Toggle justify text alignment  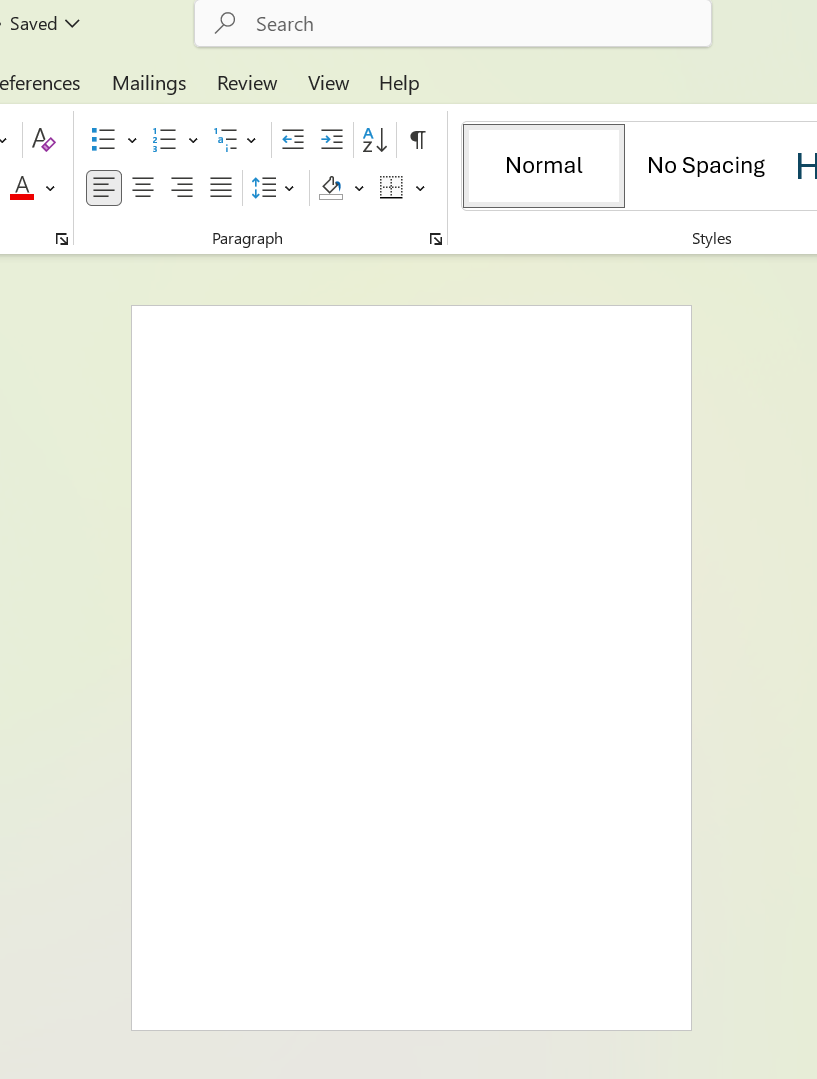(221, 188)
